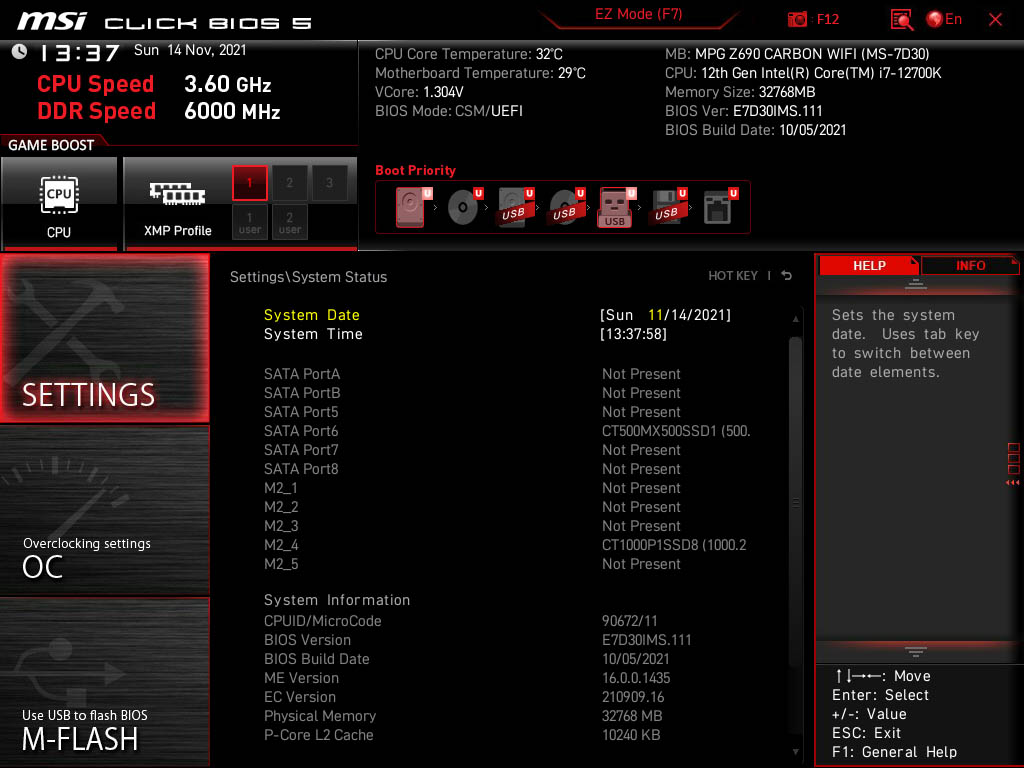The width and height of the screenshot is (1024, 768).
Task: Select the System Time value field
Action: [x=633, y=334]
